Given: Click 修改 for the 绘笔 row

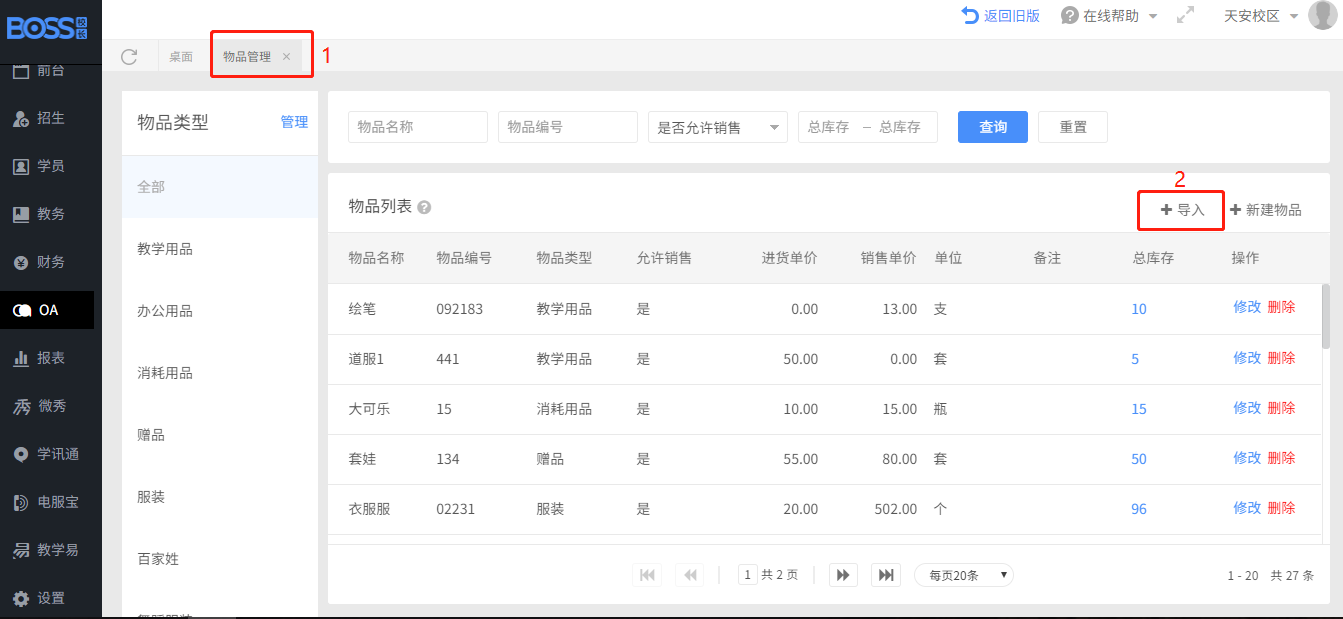Looking at the screenshot, I should (1247, 307).
